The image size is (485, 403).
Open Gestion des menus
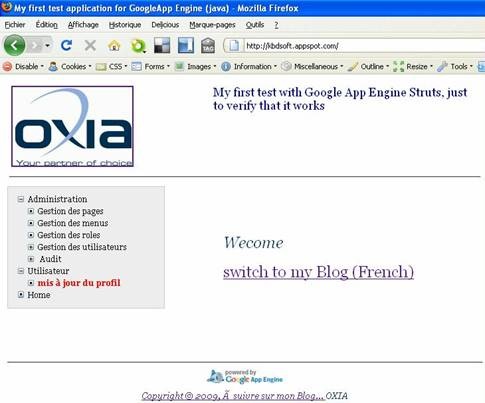(73, 223)
